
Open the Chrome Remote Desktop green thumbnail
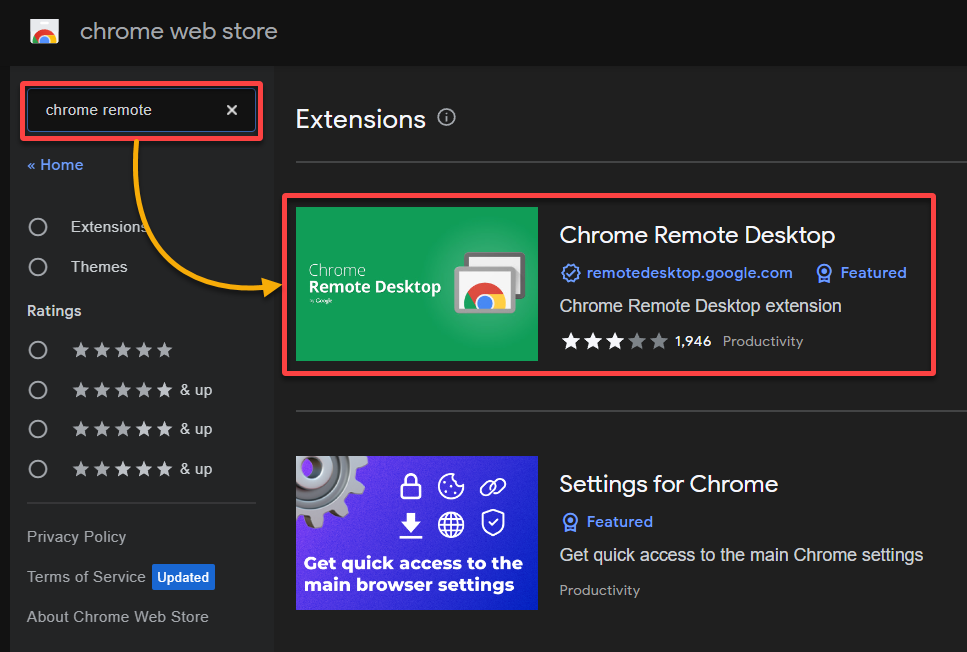417,284
